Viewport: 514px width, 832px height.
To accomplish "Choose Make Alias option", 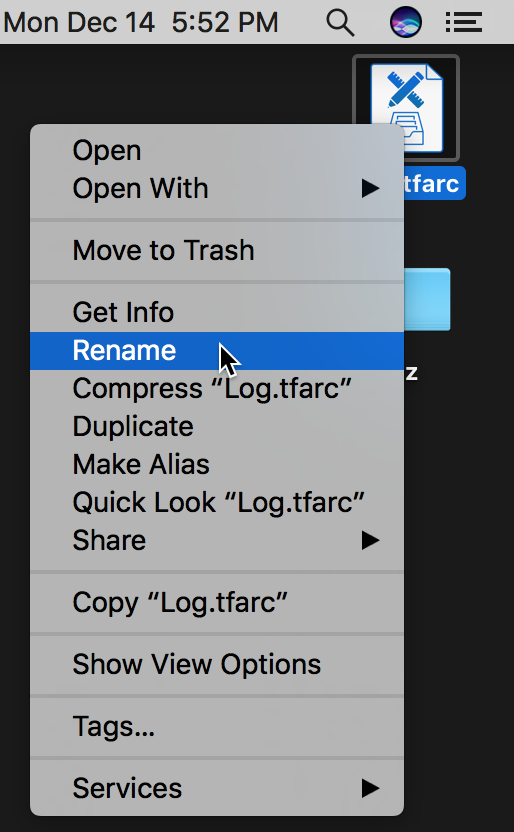I will [x=217, y=465].
